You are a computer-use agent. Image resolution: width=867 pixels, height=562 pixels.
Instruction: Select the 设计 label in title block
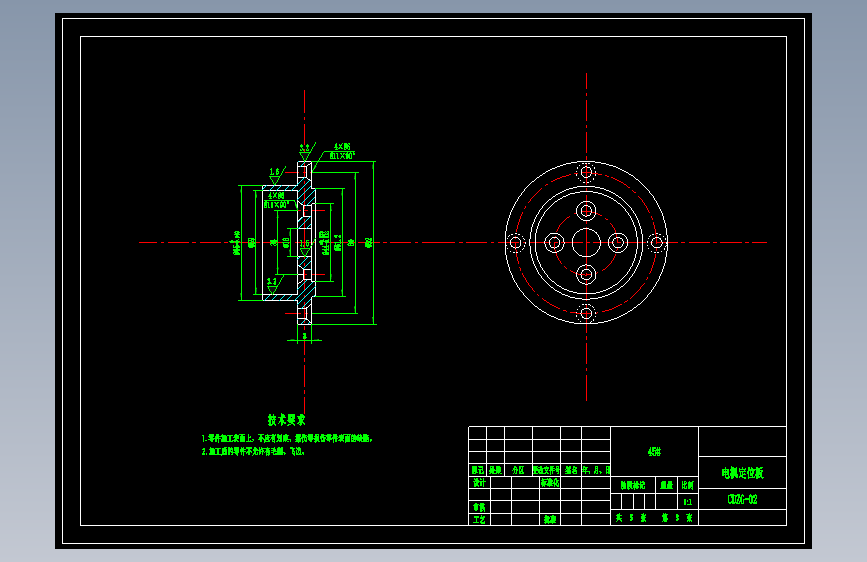click(479, 482)
